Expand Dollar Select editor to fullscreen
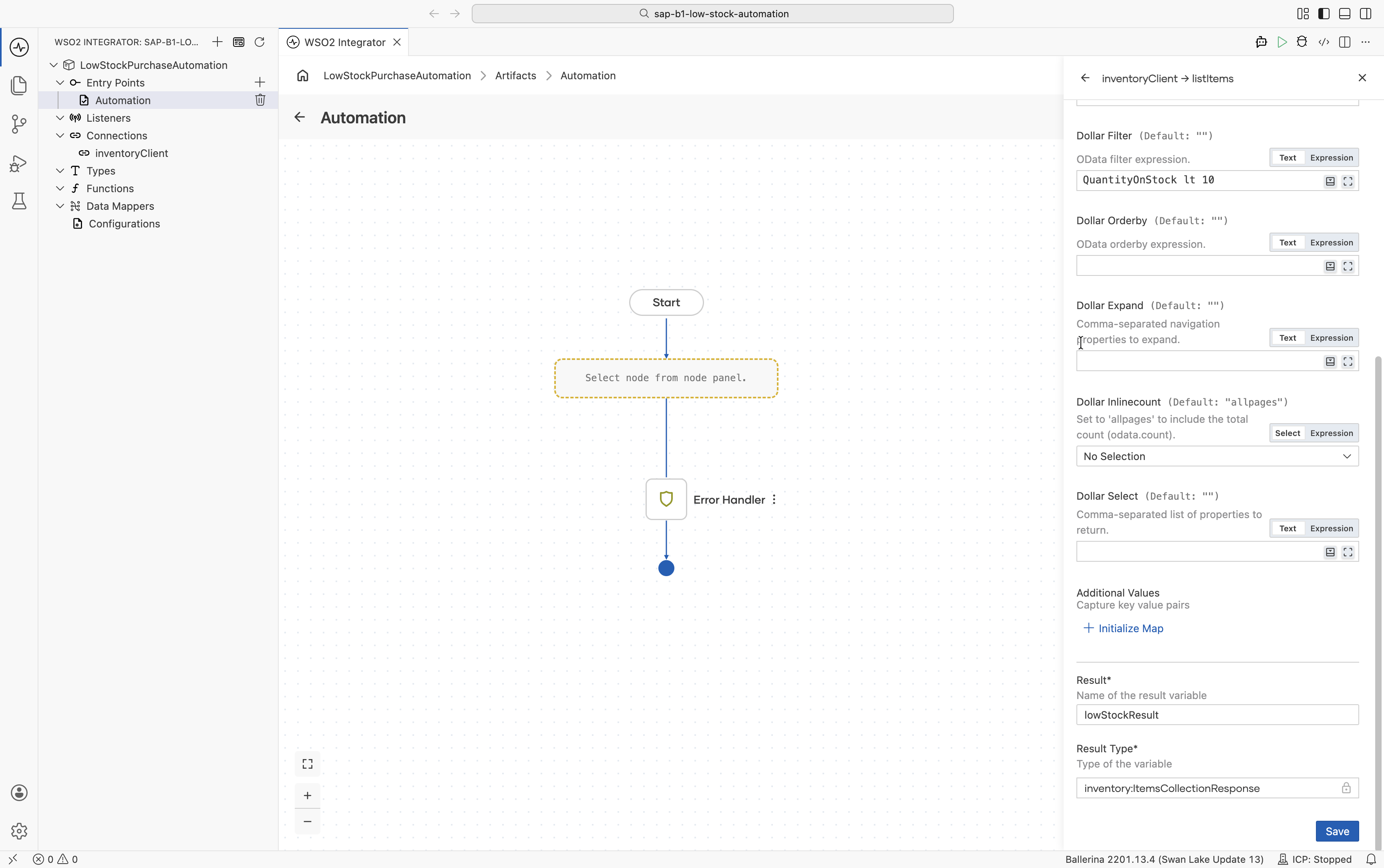The height and width of the screenshot is (868, 1384). click(x=1348, y=552)
